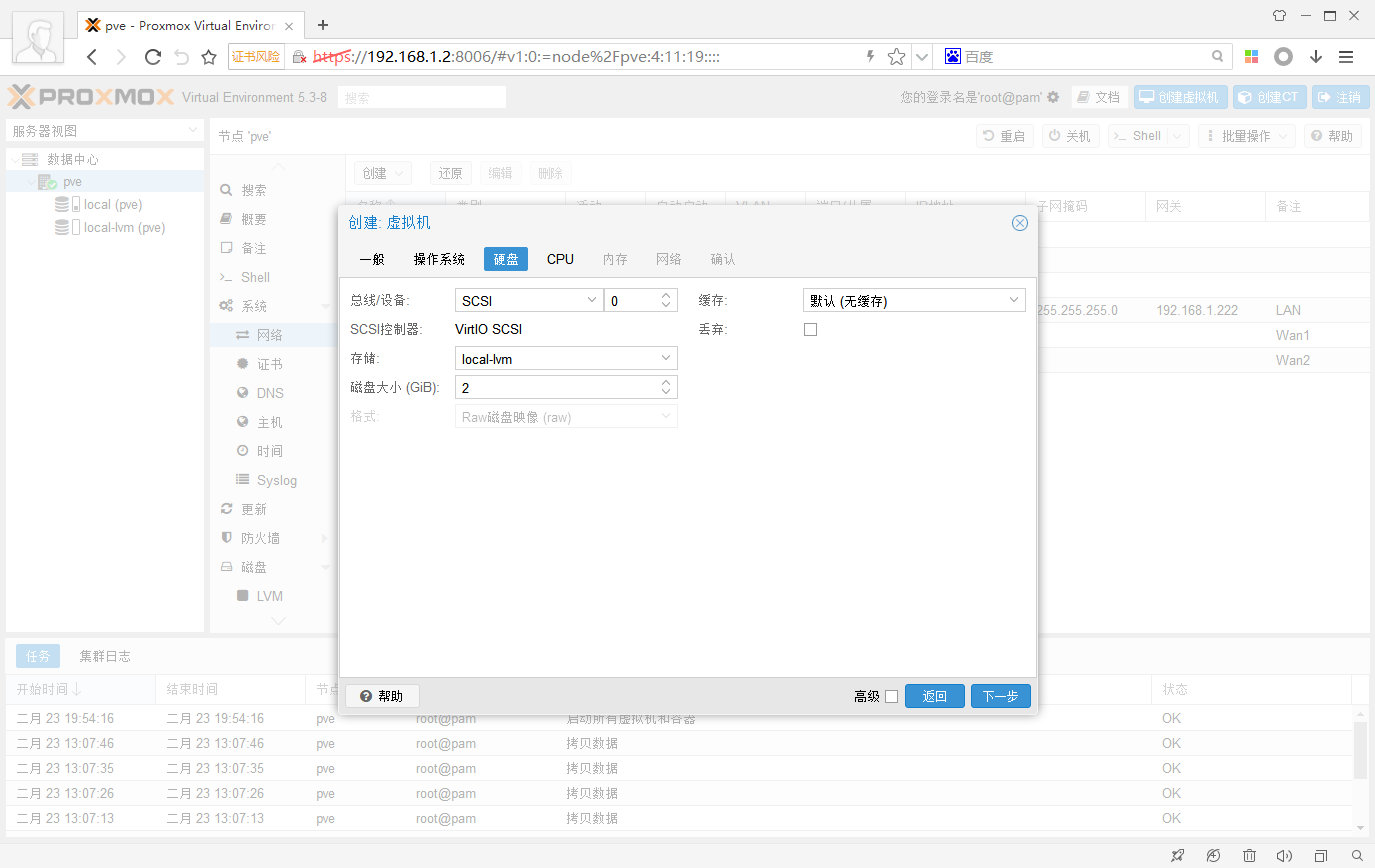Viewport: 1375px width, 868px height.
Task: Click the 下一步 next button
Action: pos(1000,696)
